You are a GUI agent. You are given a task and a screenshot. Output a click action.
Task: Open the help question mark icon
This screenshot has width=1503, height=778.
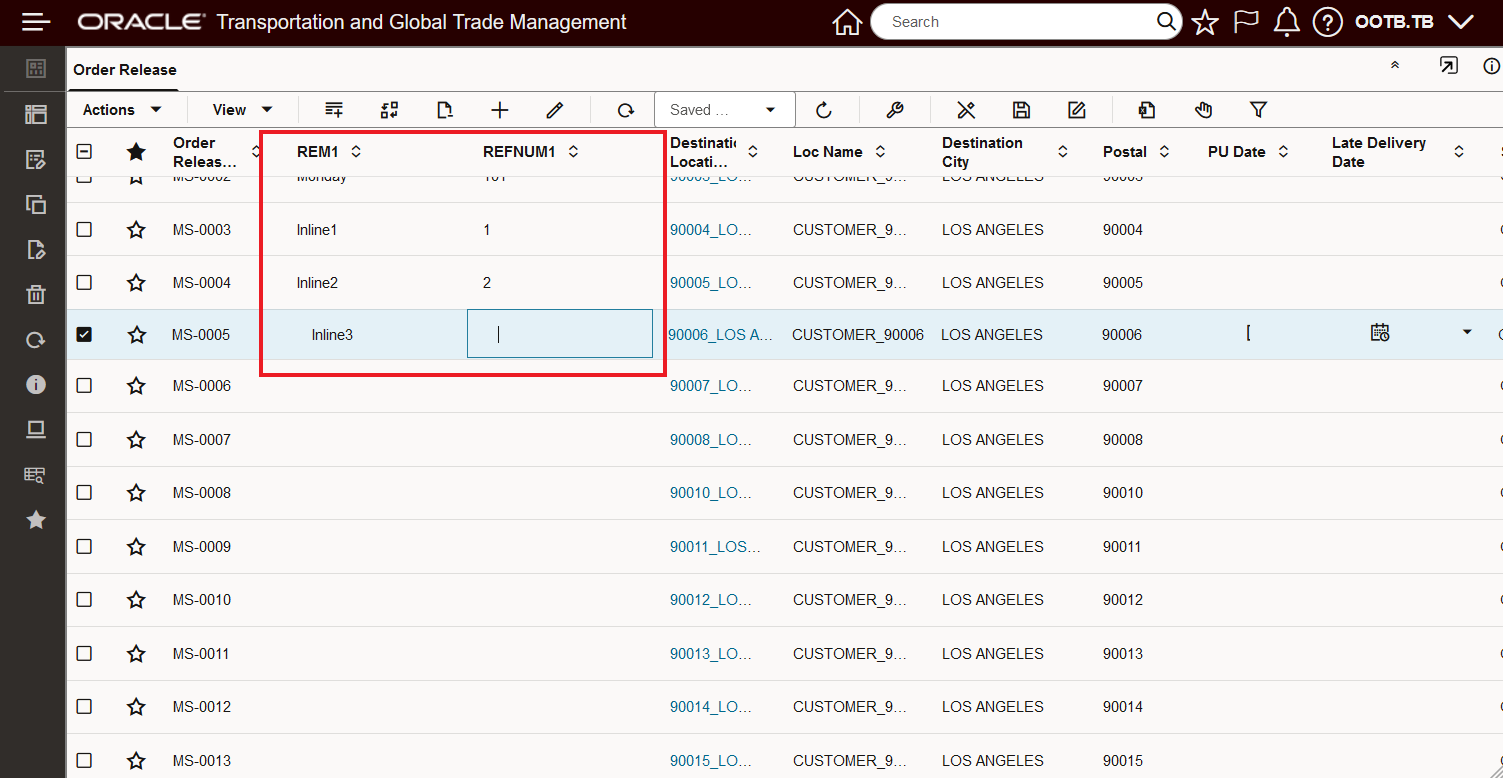pos(1327,22)
